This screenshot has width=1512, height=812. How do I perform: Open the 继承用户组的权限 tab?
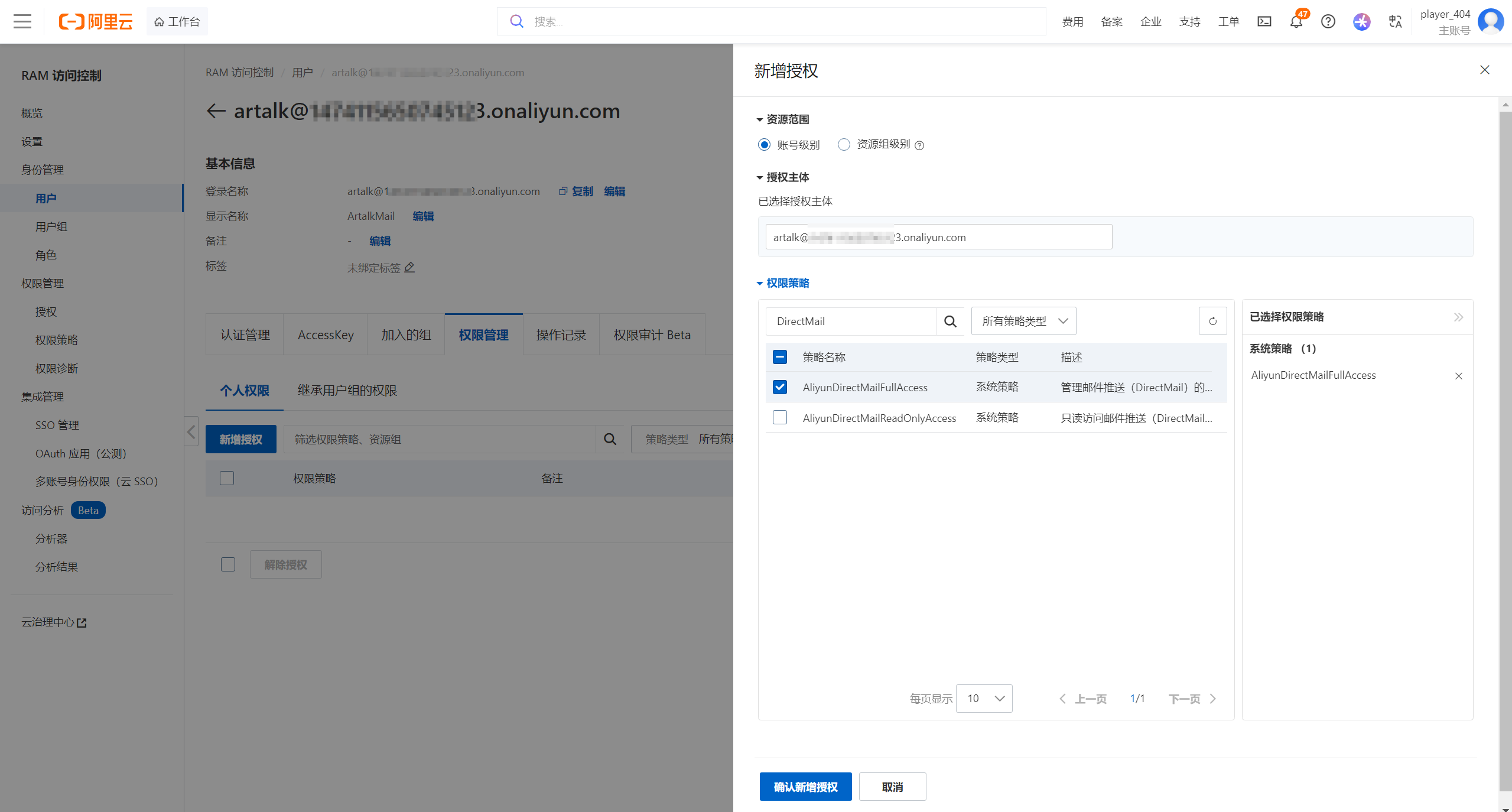click(x=347, y=390)
